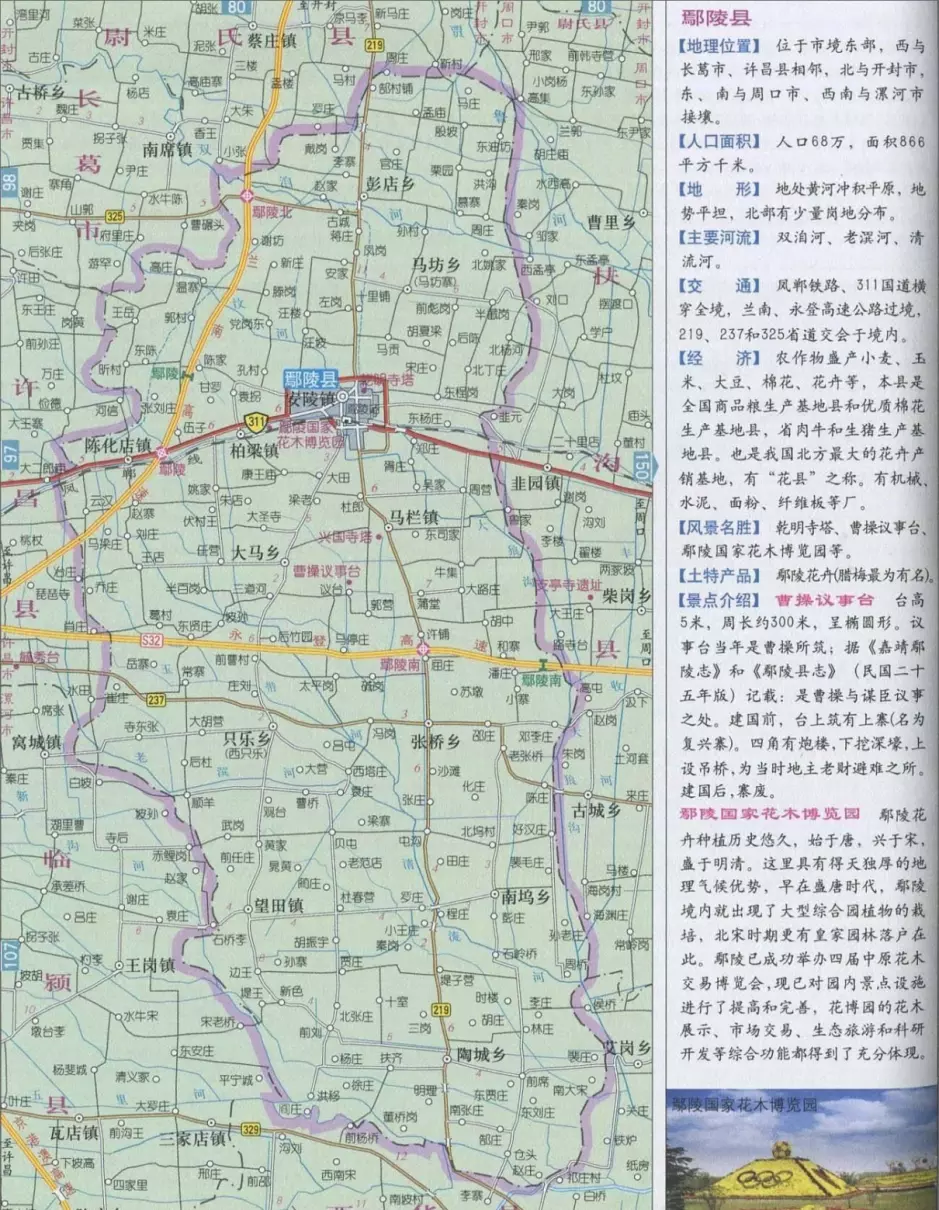Click the 鄢陵县 title in side panel
This screenshot has width=939, height=1210.
715,18
